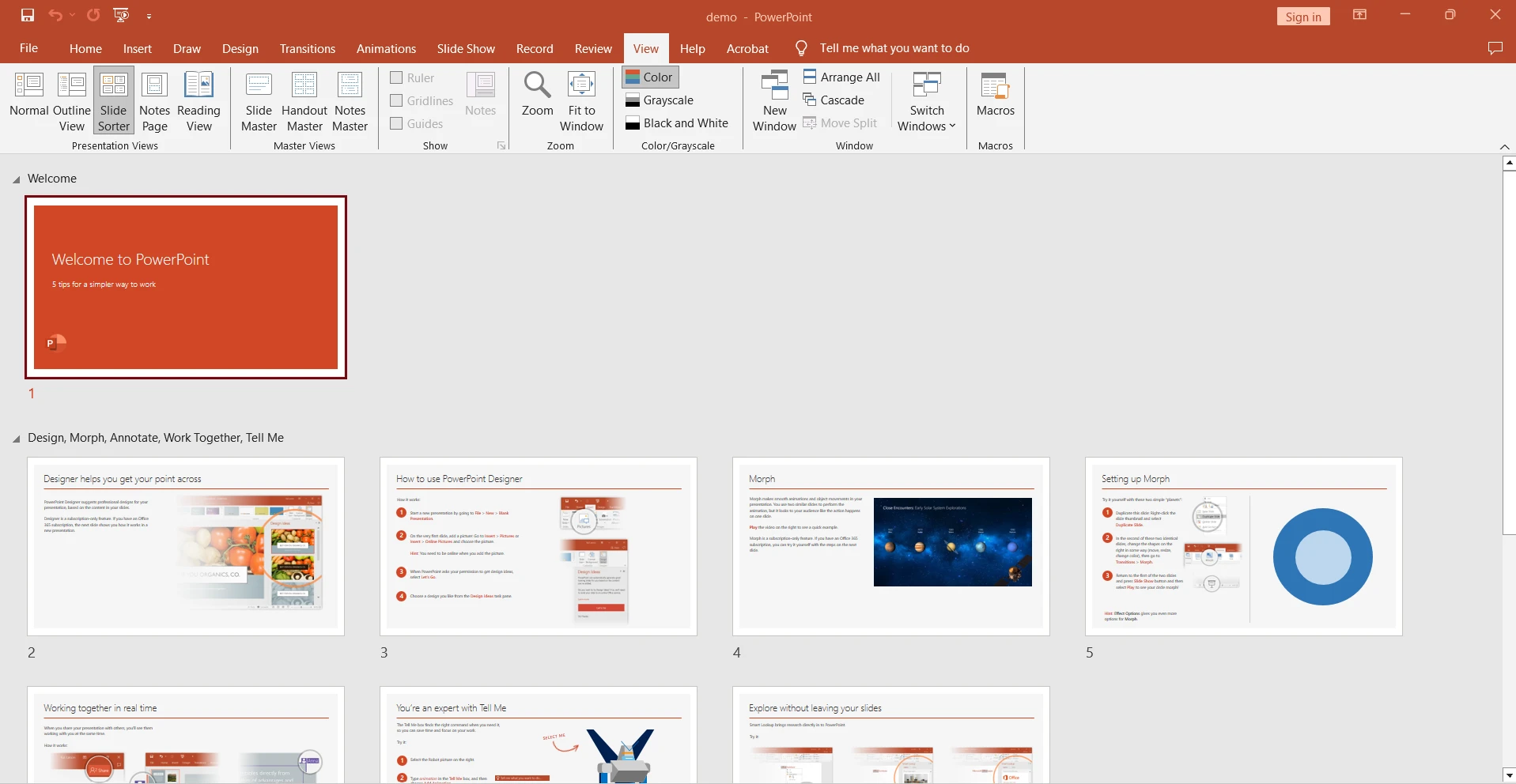Open Handout Master view
The image size is (1516, 784).
click(304, 101)
